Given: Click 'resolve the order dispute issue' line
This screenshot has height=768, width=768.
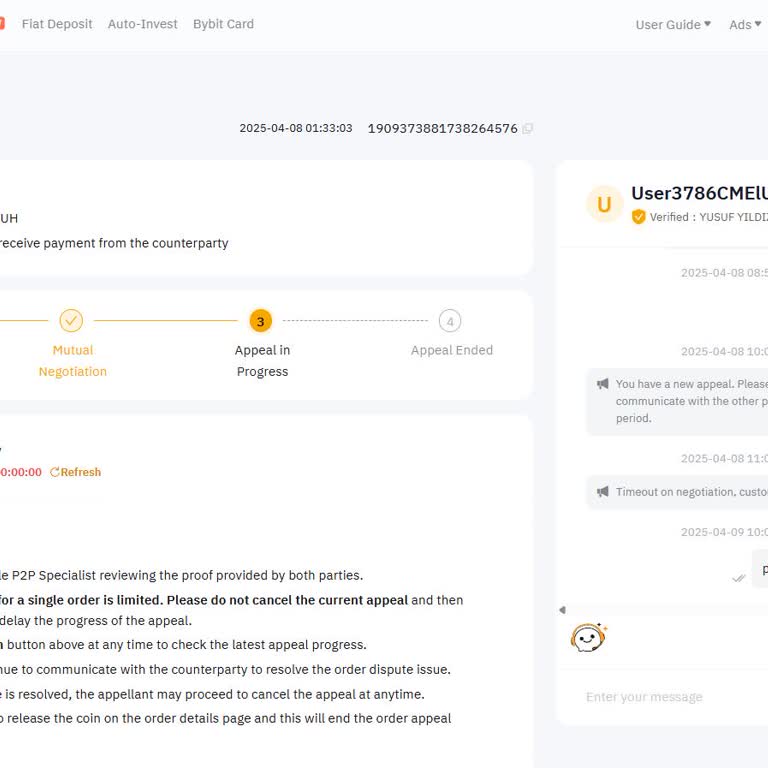Looking at the screenshot, I should point(225,670).
